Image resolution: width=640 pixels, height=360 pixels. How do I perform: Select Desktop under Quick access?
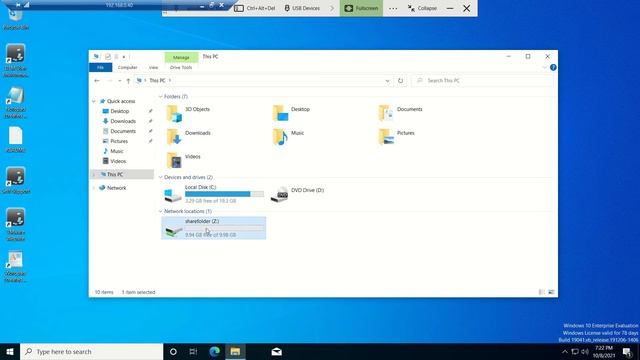tap(120, 111)
